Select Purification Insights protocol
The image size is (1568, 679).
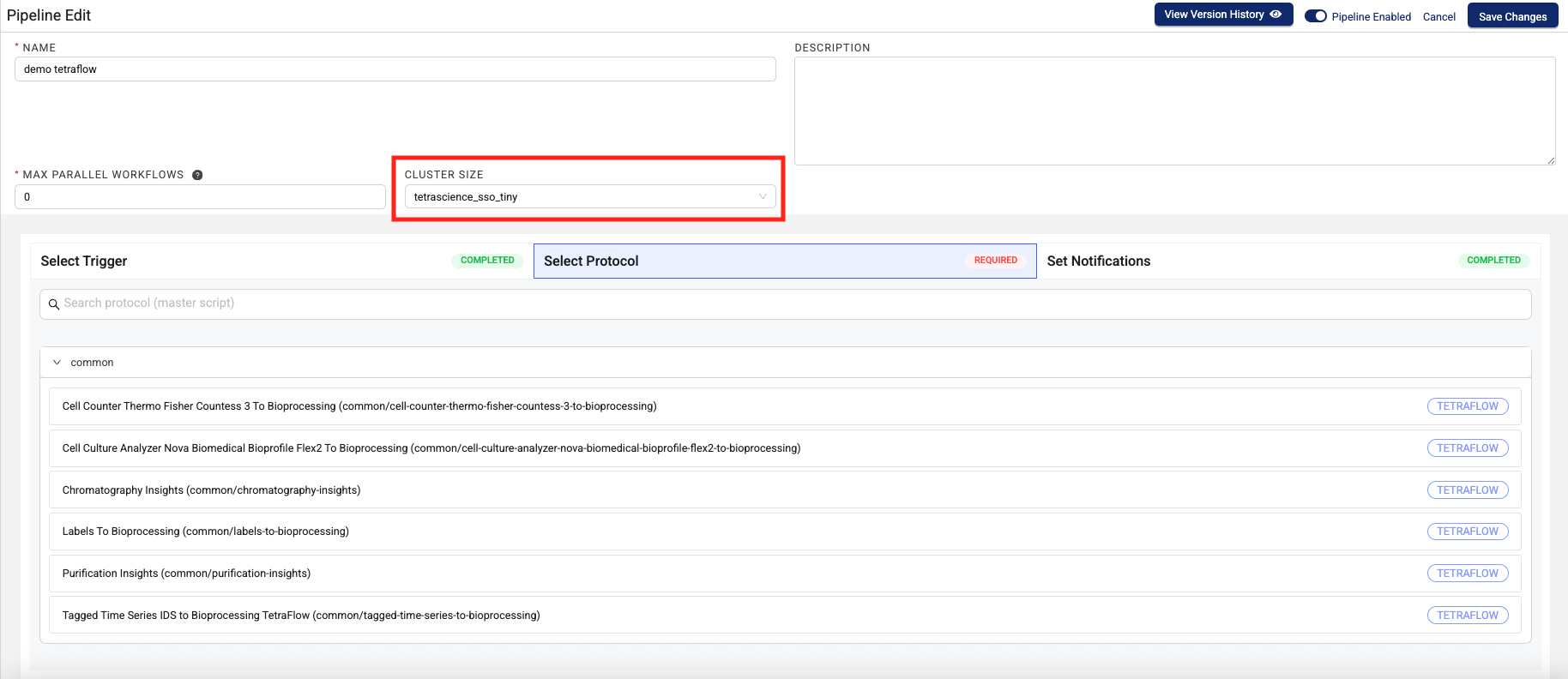(x=785, y=574)
